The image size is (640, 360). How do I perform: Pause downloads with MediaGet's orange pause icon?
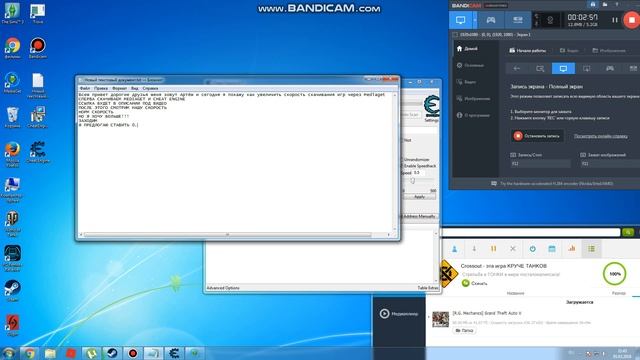(x=493, y=249)
